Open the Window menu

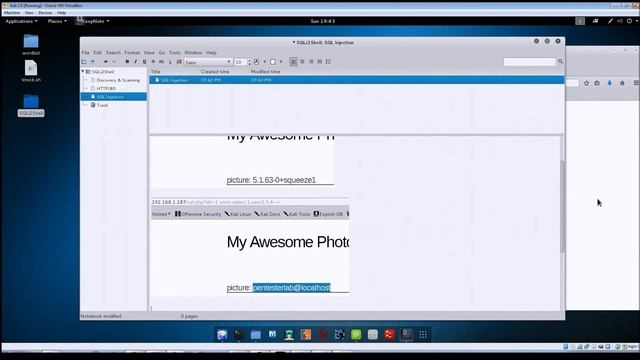[193, 53]
